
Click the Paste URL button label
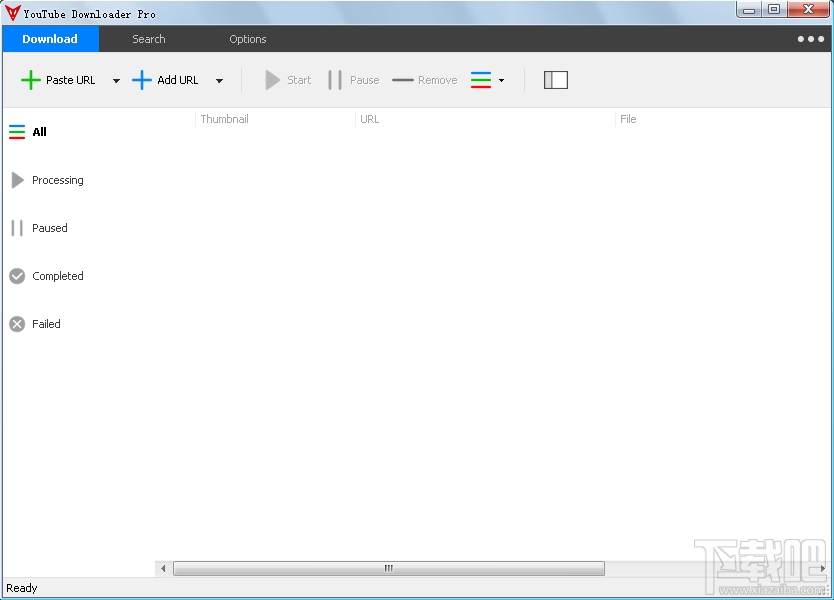pyautogui.click(x=71, y=80)
